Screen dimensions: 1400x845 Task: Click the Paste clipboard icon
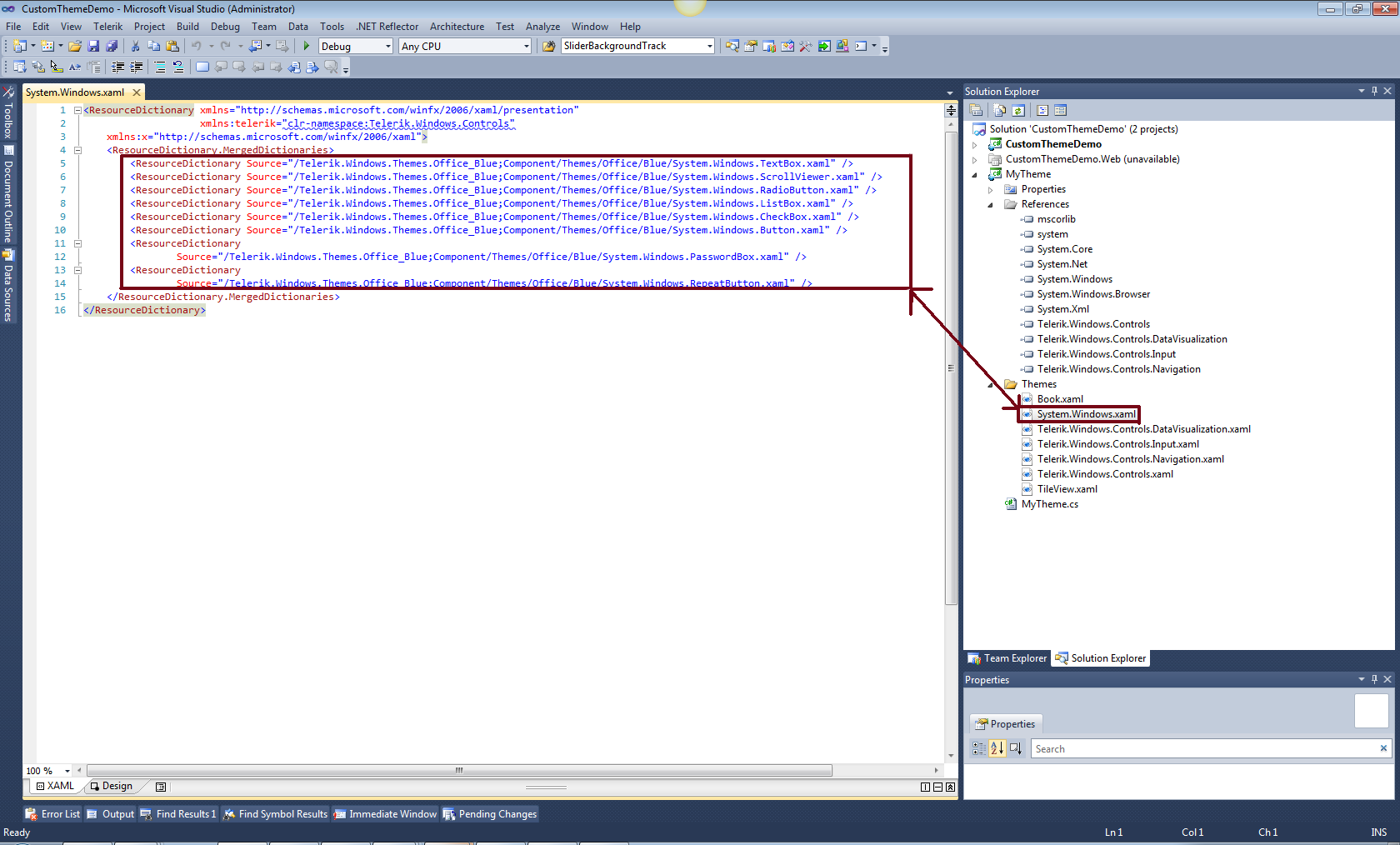[172, 47]
